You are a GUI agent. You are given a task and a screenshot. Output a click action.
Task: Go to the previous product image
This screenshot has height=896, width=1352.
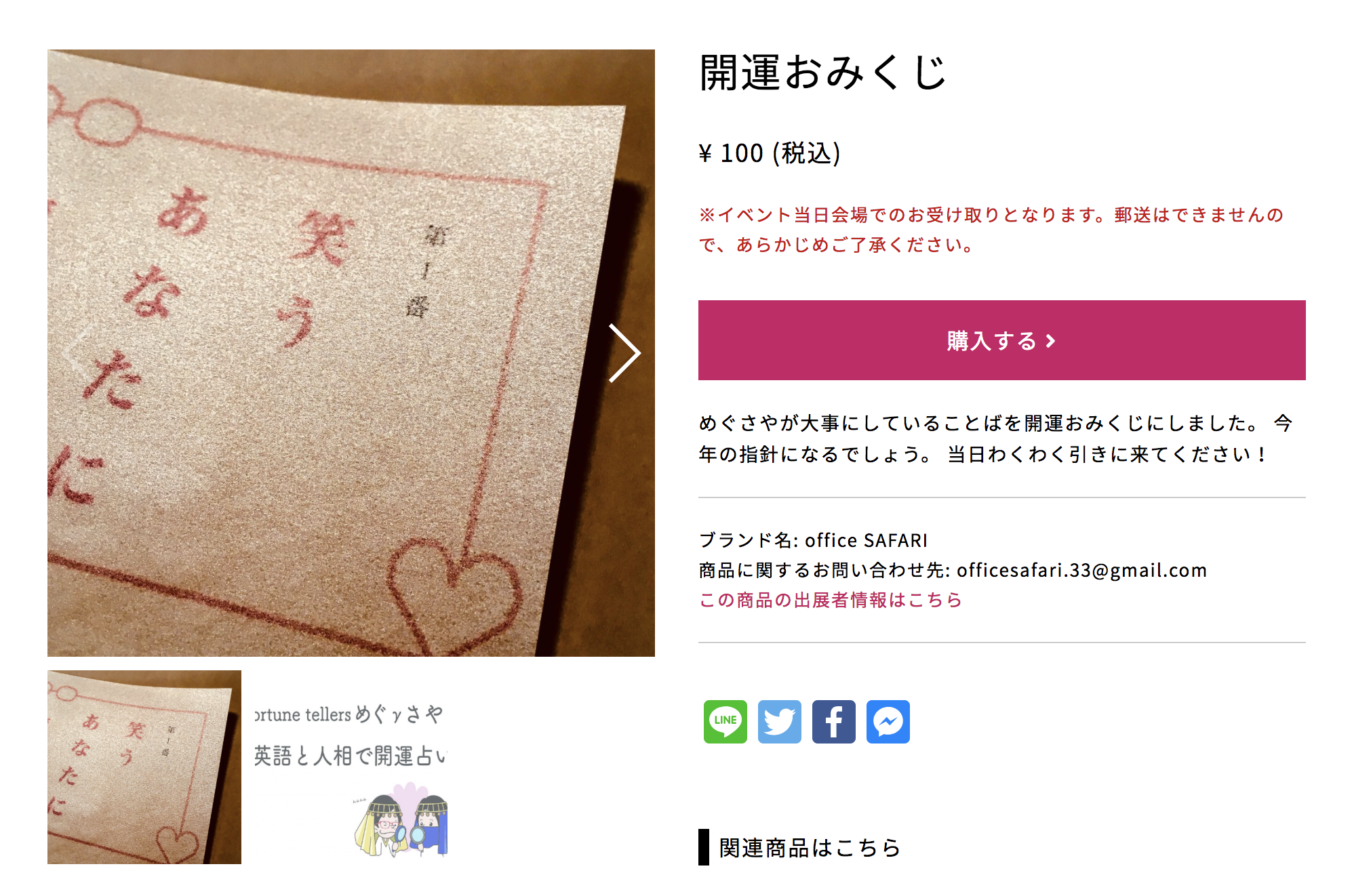79,352
